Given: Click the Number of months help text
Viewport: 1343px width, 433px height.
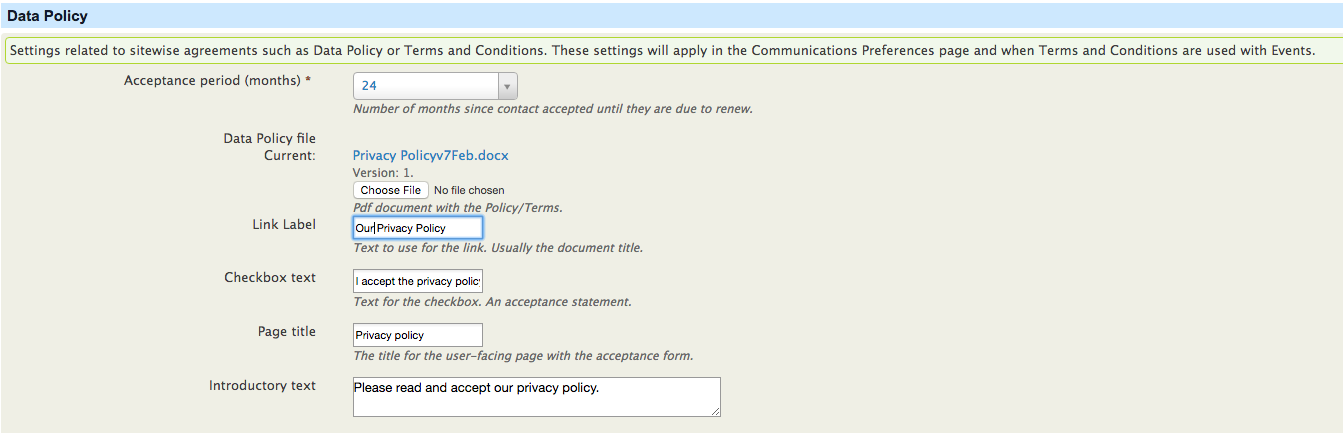Looking at the screenshot, I should tap(553, 109).
